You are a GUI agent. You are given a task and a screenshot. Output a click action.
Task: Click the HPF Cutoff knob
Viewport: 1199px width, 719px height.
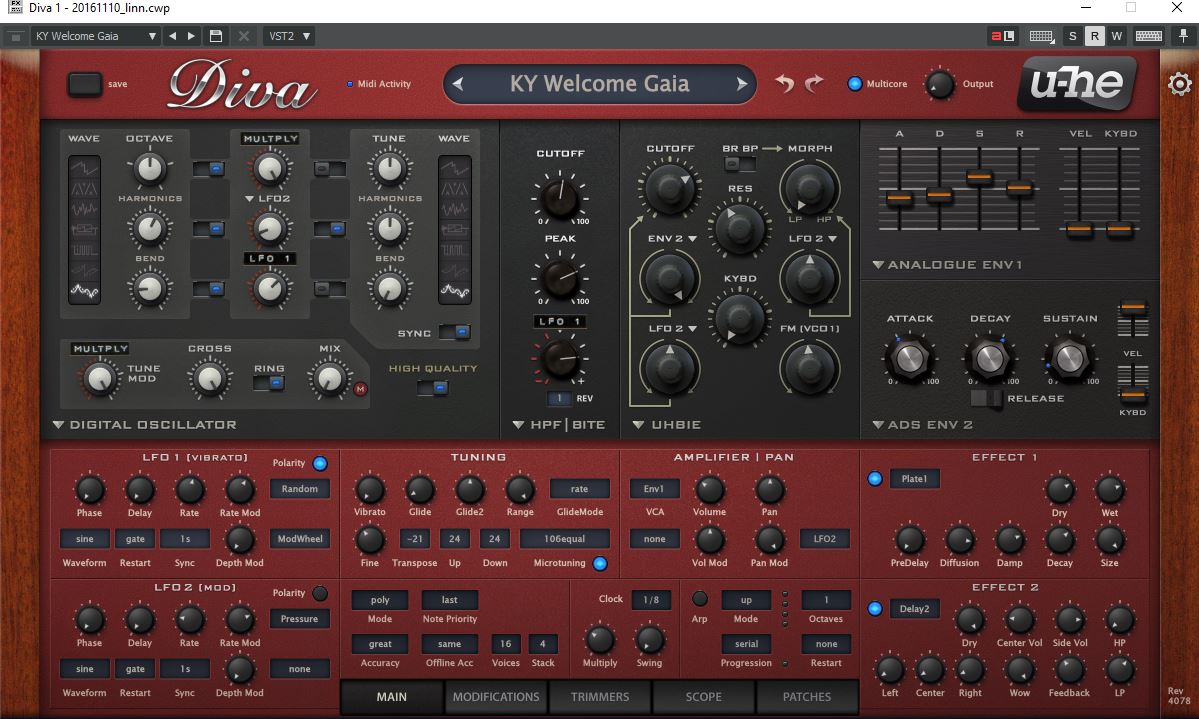[560, 197]
